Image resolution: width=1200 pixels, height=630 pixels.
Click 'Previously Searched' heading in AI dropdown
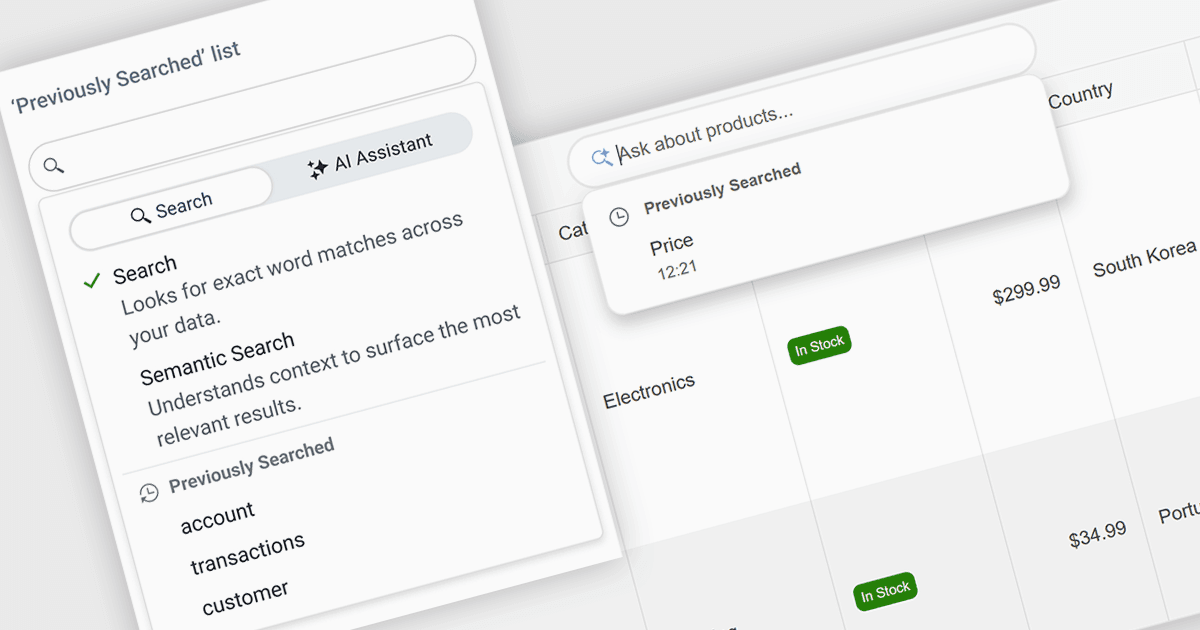pos(722,189)
